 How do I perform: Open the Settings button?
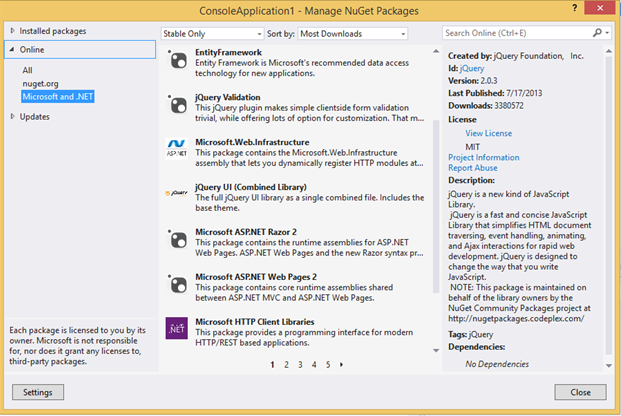coord(38,392)
